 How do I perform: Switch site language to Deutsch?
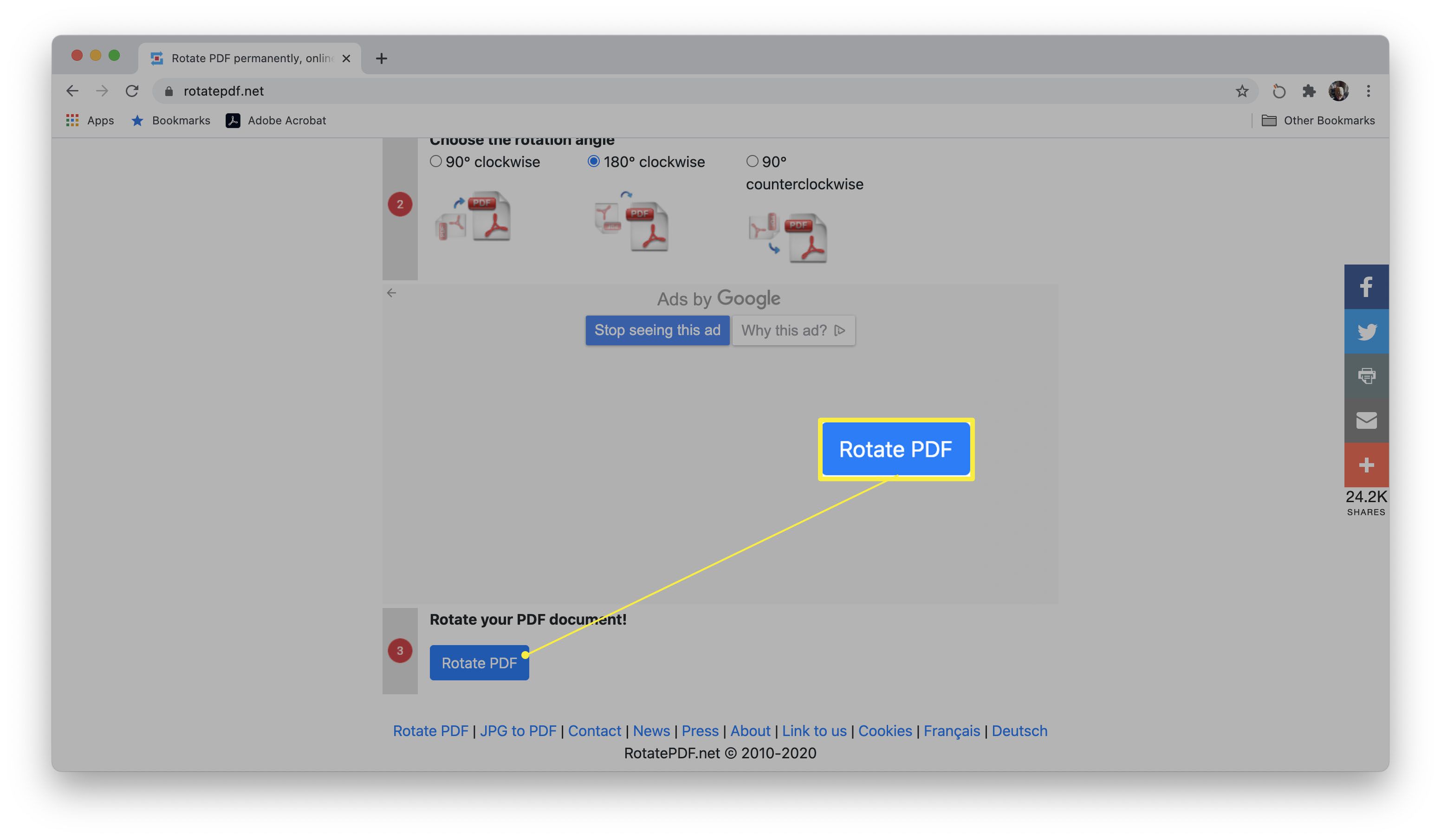1019,731
